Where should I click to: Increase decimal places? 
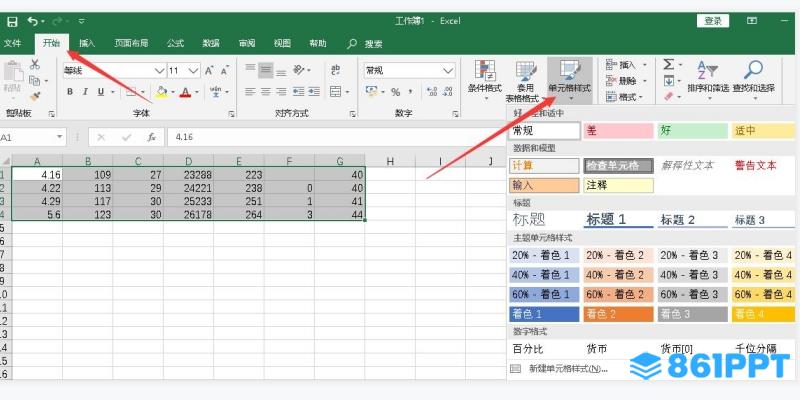tap(432, 92)
